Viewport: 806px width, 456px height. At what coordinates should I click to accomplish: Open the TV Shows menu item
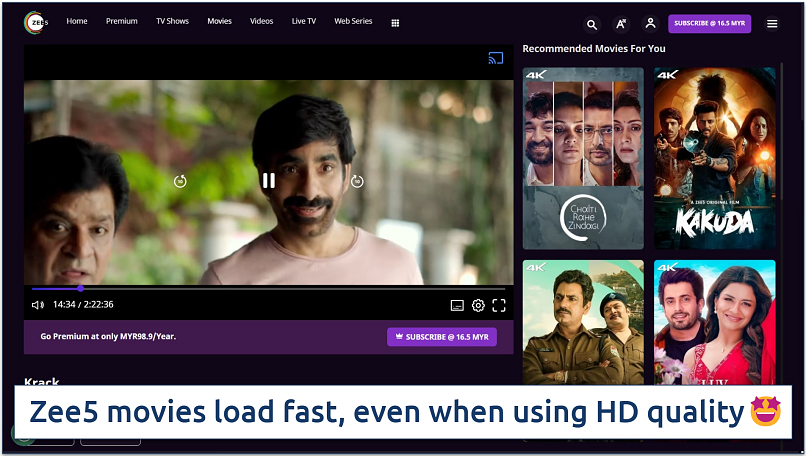pyautogui.click(x=172, y=21)
